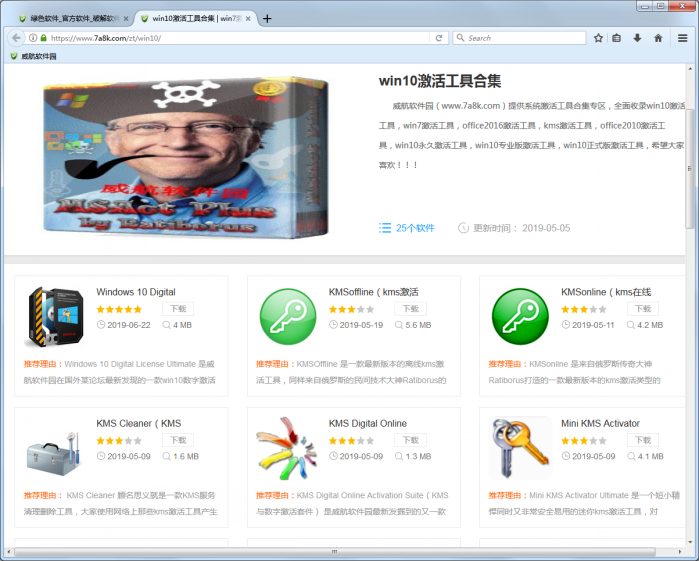The image size is (699, 561).
Task: Open the Mini KMS Activator title link
Action: 600,423
